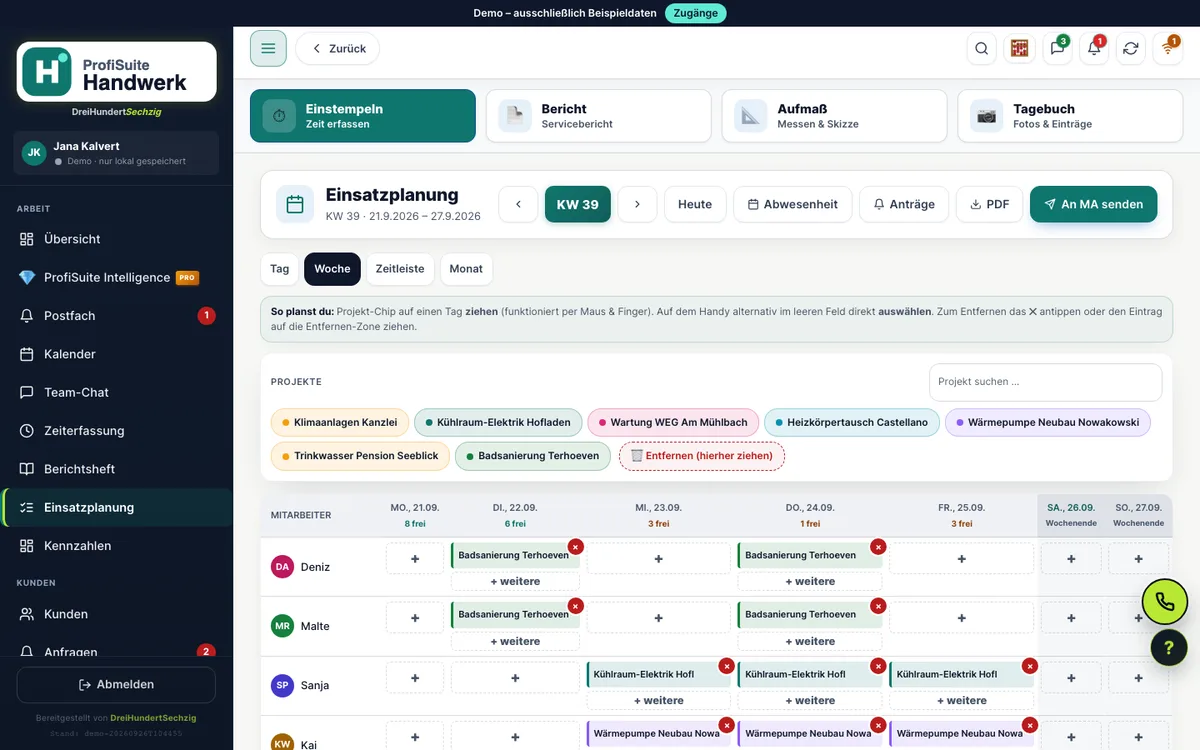1200x750 pixels.
Task: Open the colorful grid icon beside search
Action: tap(1019, 48)
